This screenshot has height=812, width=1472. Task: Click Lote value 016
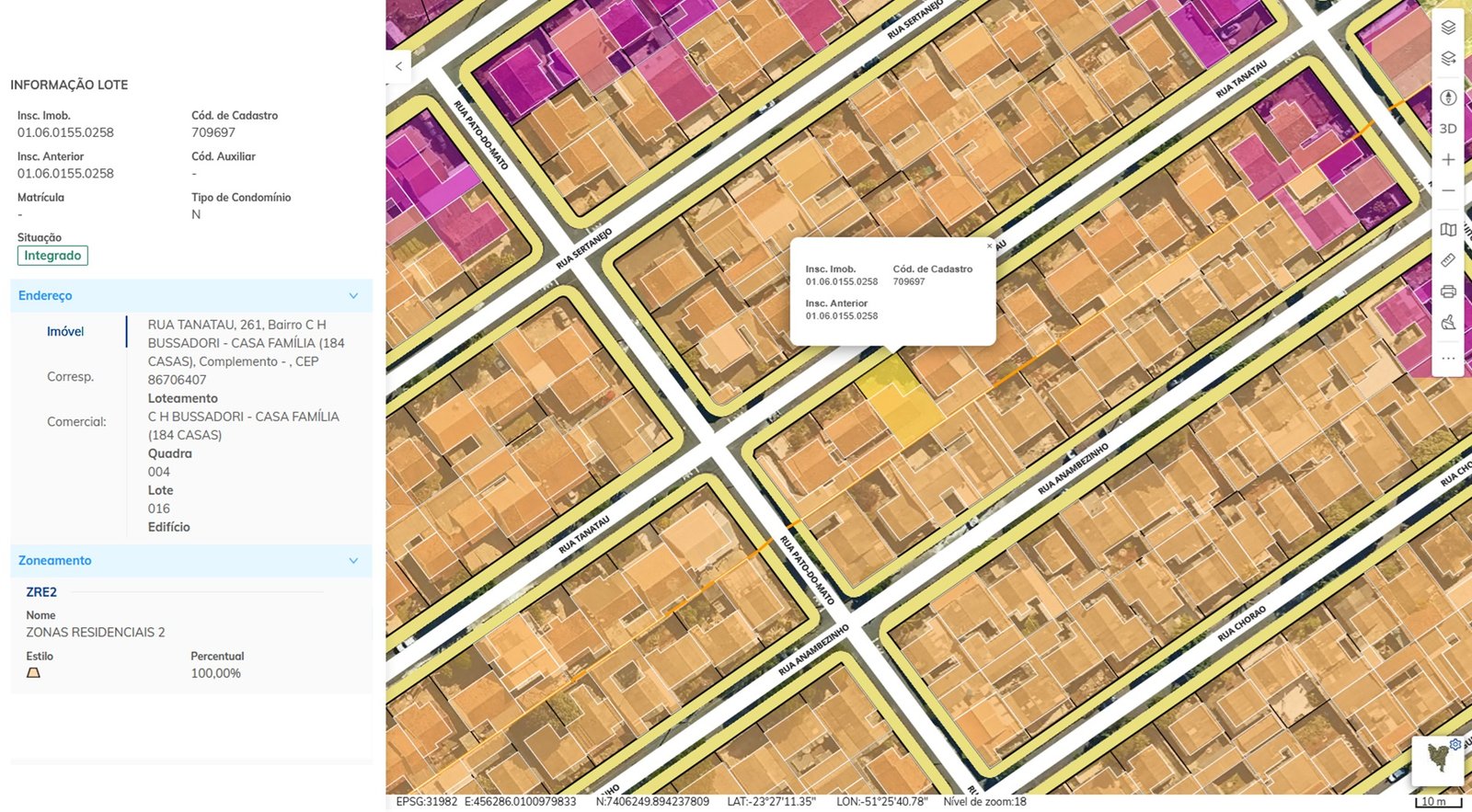[159, 509]
